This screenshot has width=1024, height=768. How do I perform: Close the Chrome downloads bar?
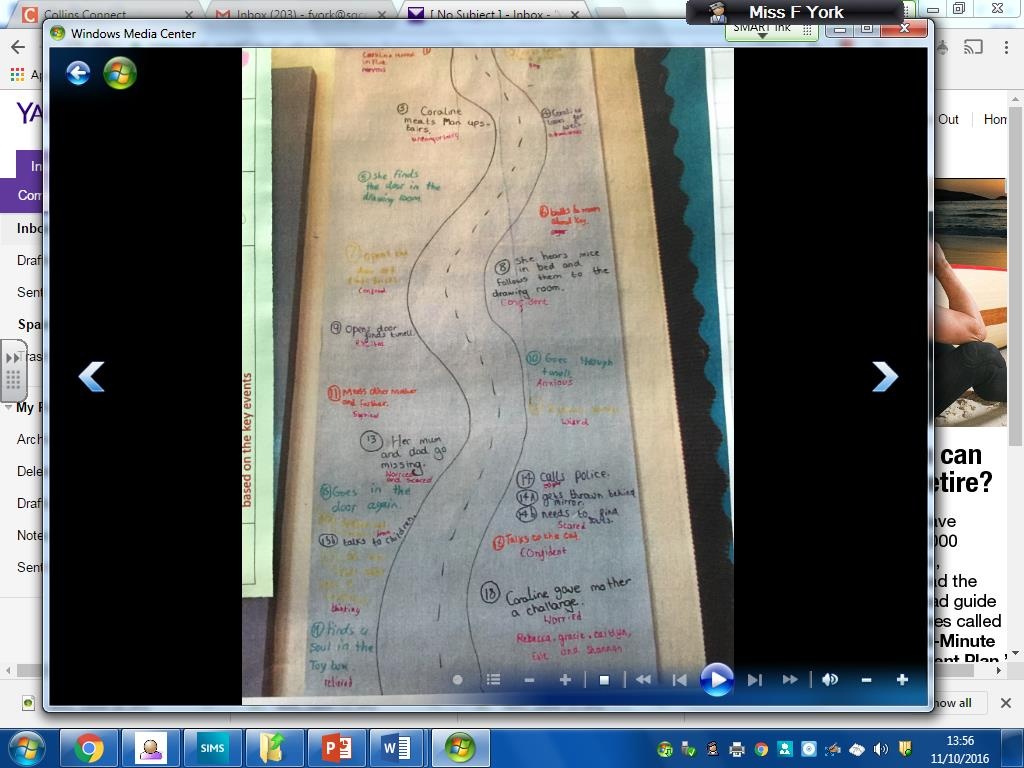[1006, 703]
